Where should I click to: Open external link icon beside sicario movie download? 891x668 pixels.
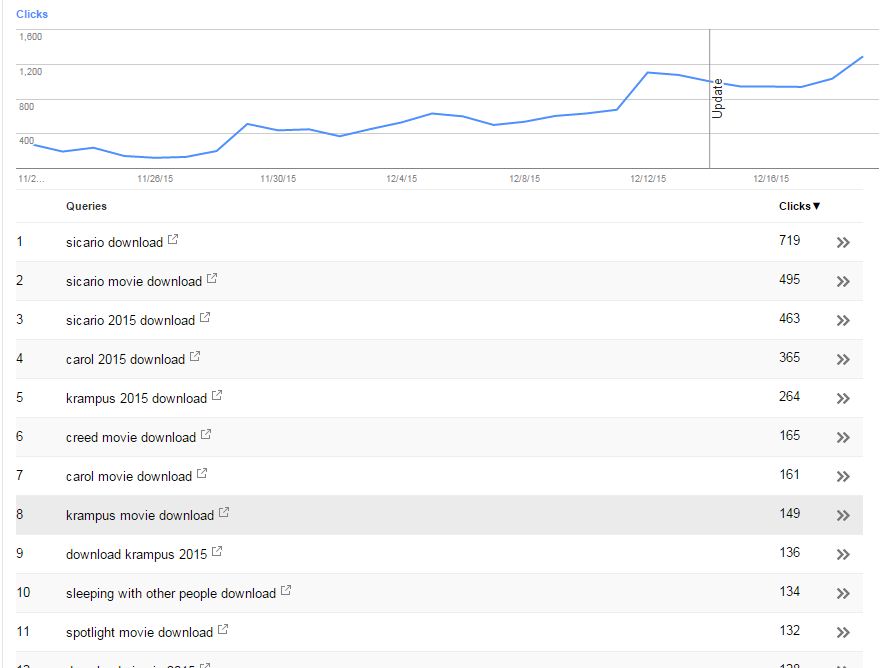(x=212, y=278)
